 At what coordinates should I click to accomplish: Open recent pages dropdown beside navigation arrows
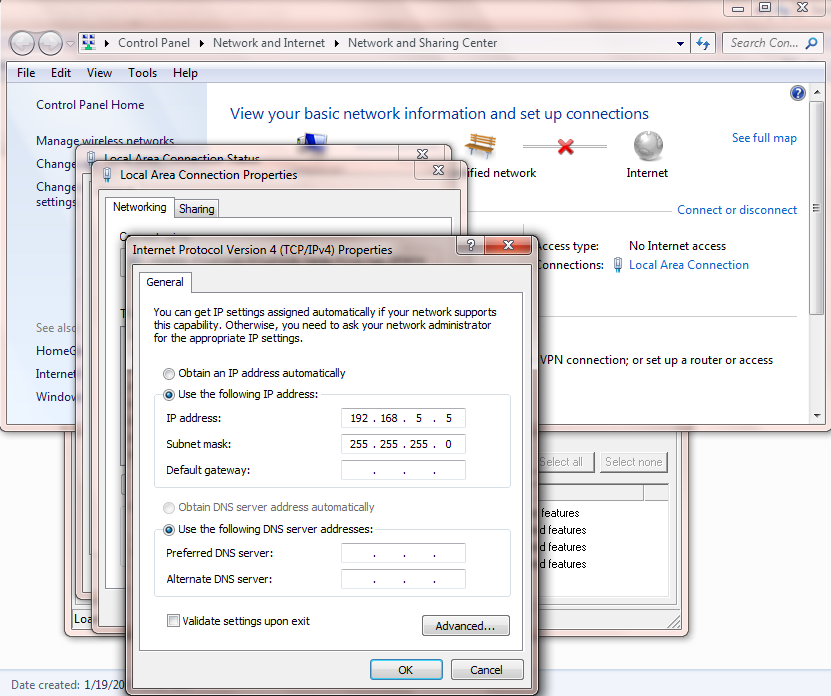70,44
